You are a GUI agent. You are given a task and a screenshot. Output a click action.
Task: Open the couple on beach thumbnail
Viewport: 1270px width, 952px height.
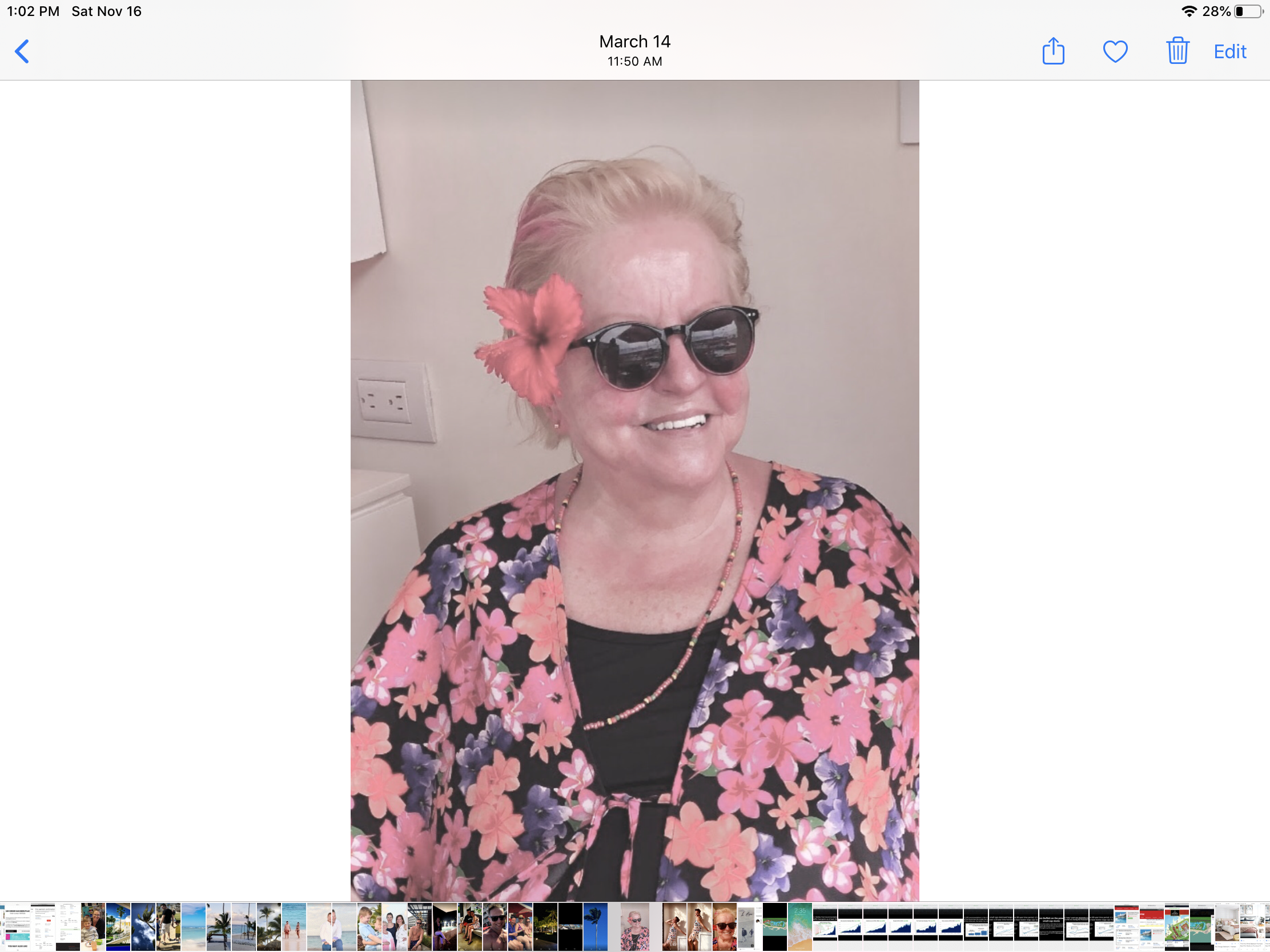[x=294, y=926]
